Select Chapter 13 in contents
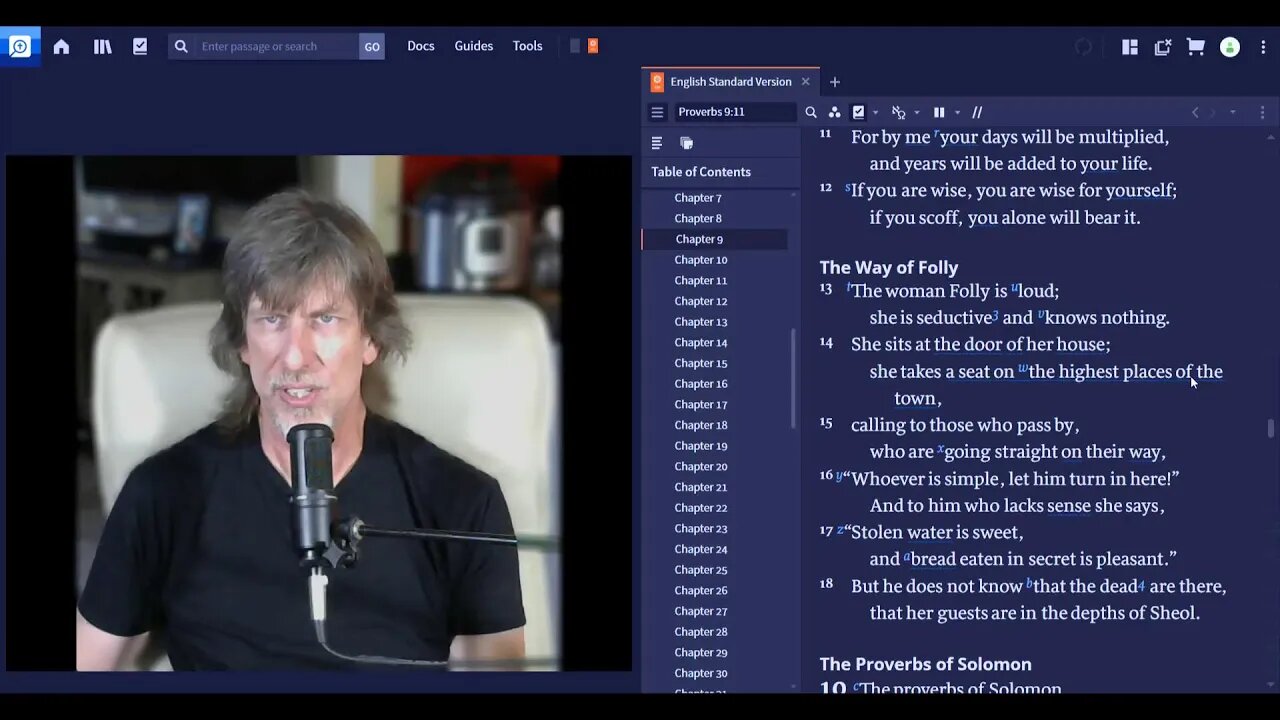 701,322
